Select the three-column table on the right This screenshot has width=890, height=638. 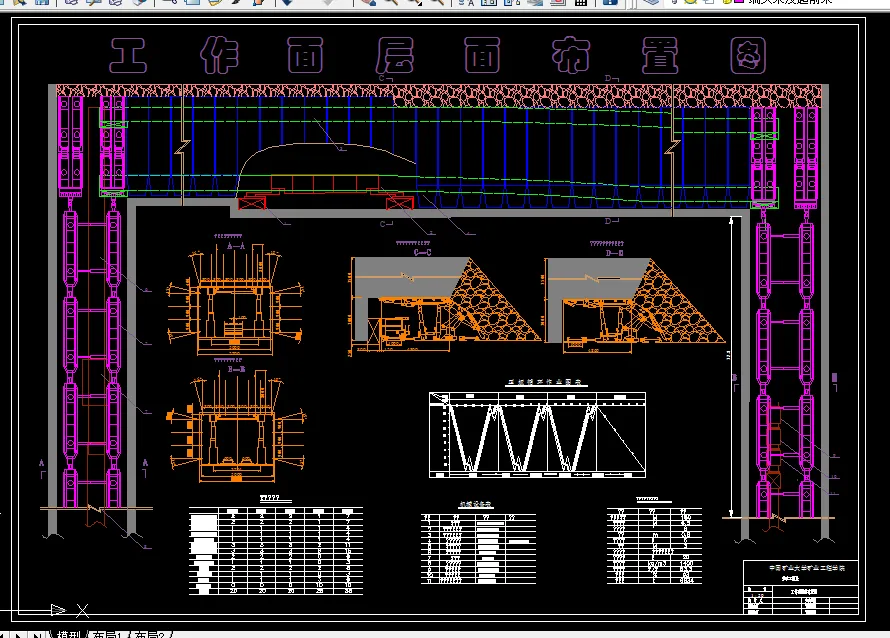[654, 546]
